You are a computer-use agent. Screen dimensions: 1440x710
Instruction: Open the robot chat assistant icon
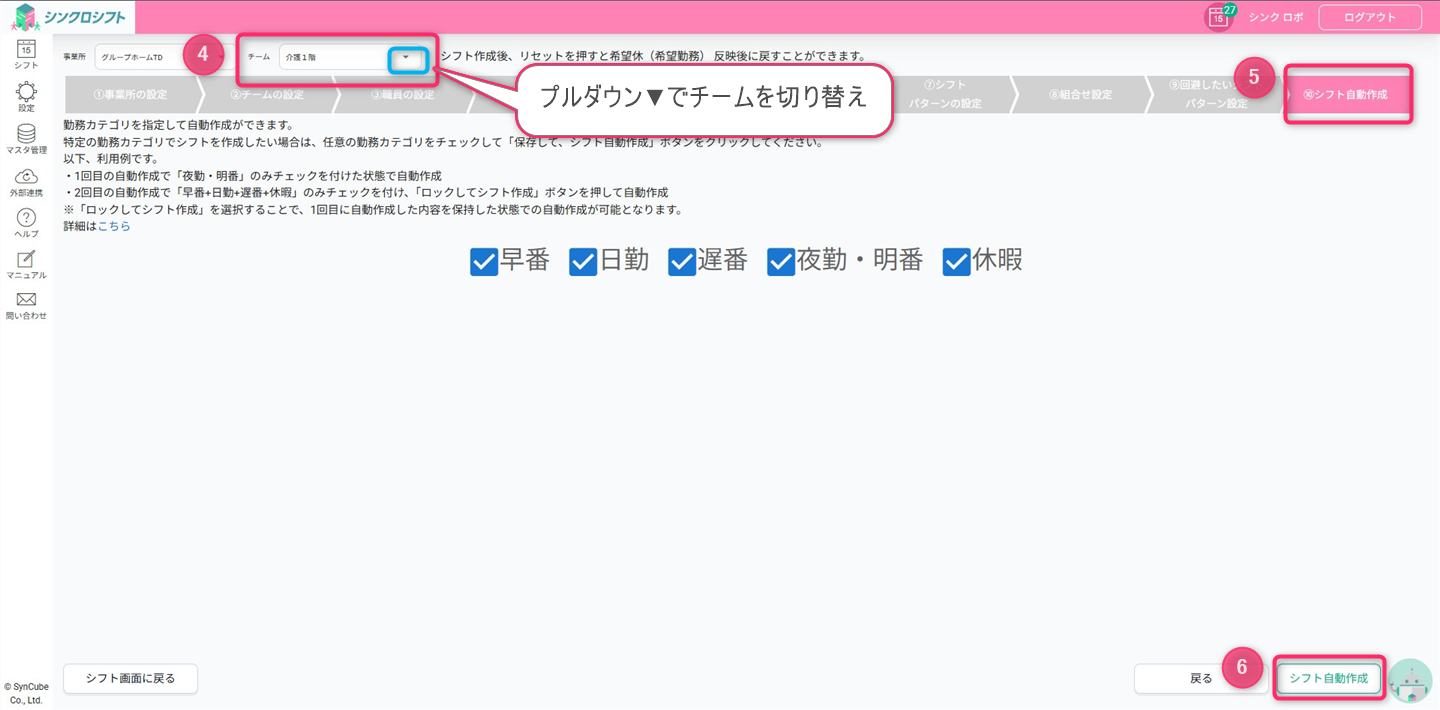(1411, 680)
